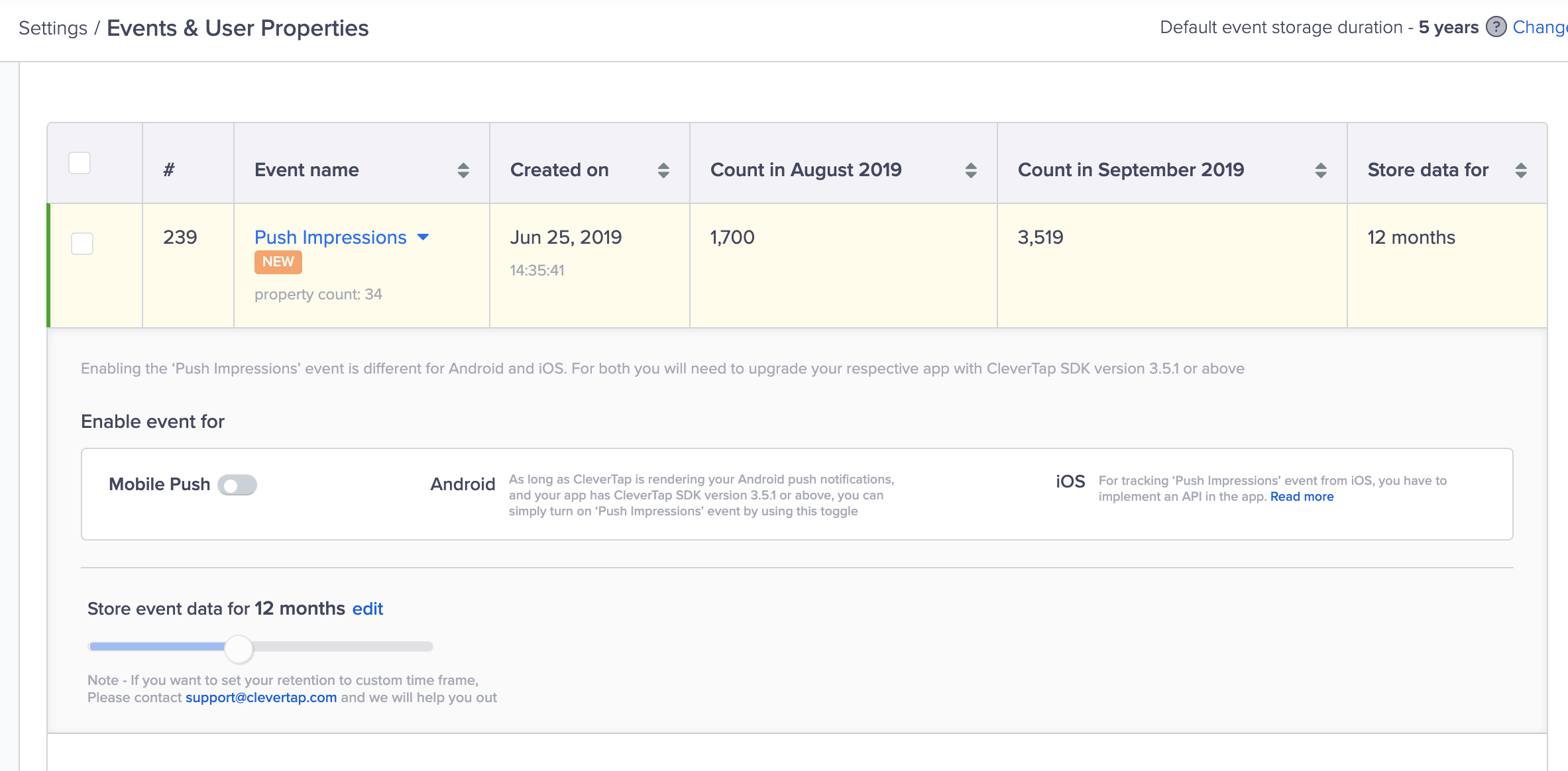The height and width of the screenshot is (771, 1568).
Task: Click the 12 months store data cell
Action: 1411,237
